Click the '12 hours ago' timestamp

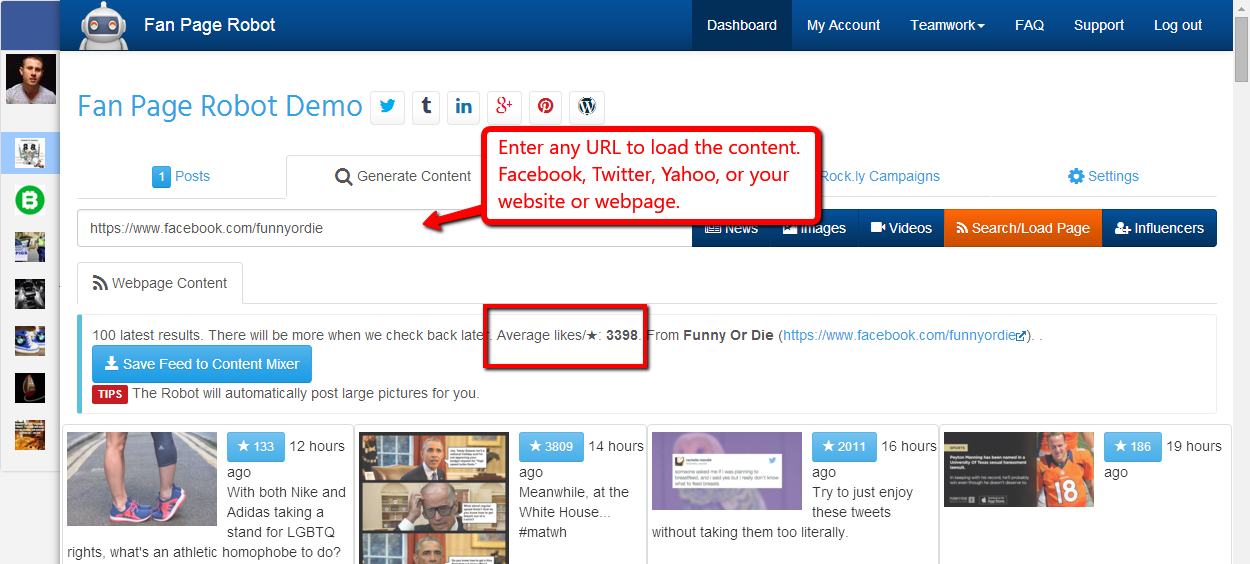pyautogui.click(x=286, y=459)
